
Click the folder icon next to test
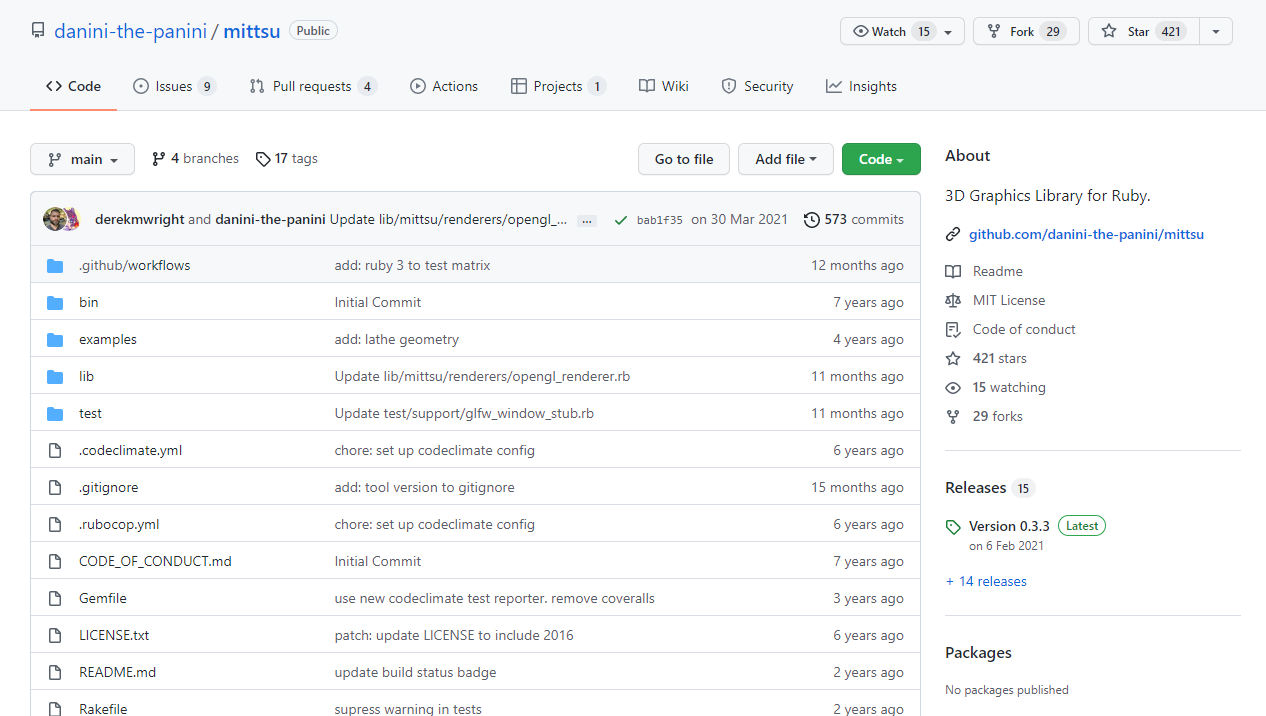point(55,413)
